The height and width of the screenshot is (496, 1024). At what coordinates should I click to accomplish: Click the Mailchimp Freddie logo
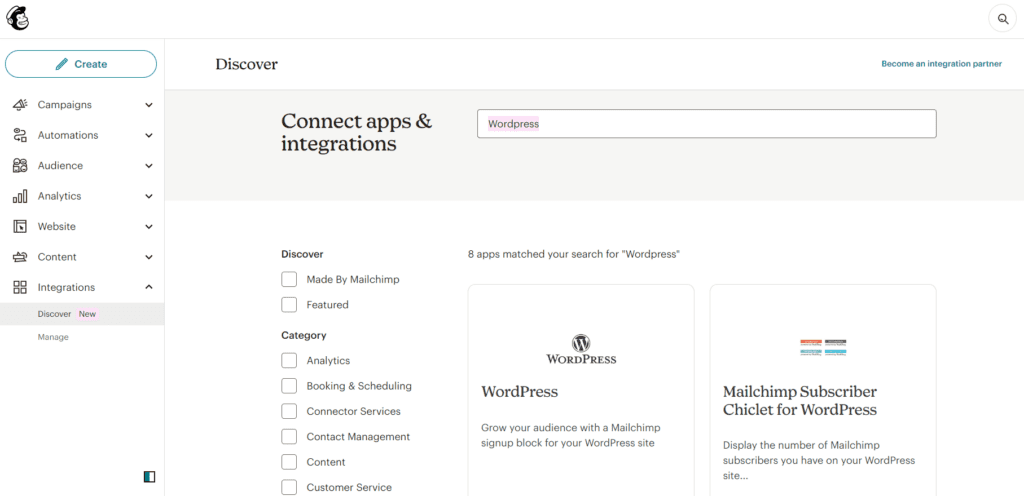(18, 19)
